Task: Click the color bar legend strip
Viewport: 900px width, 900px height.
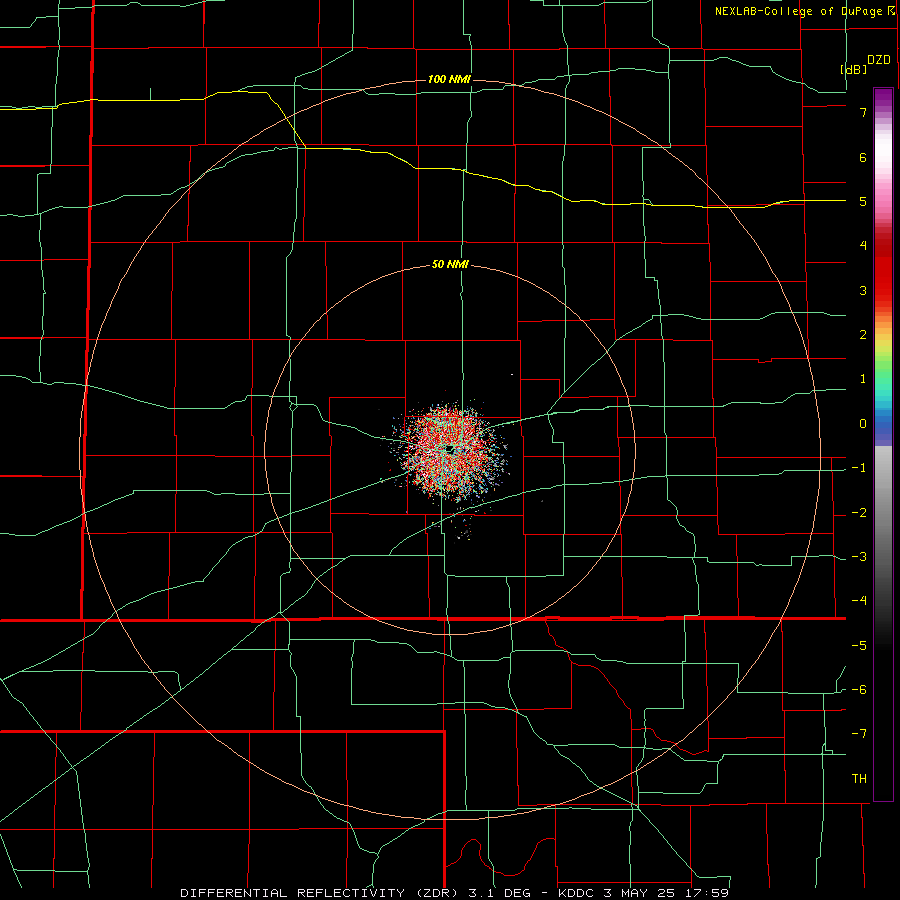Action: click(883, 444)
